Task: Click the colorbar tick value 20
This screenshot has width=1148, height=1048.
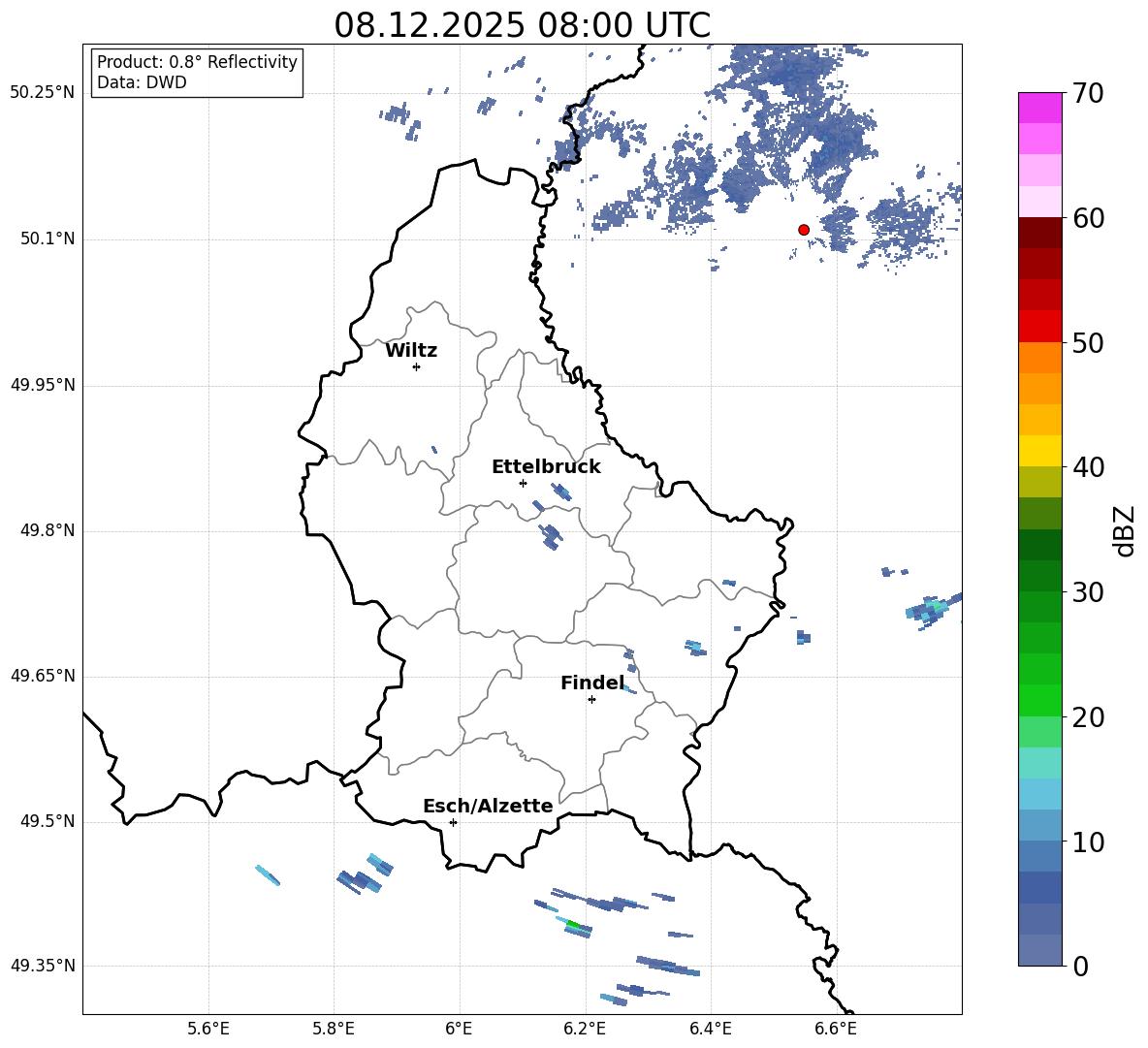Action: (1088, 717)
